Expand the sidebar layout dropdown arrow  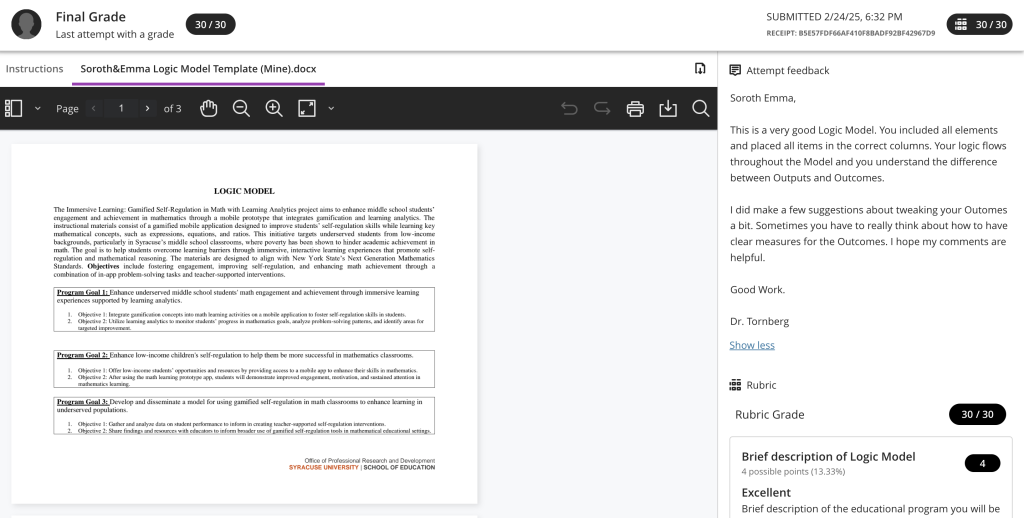(38, 108)
